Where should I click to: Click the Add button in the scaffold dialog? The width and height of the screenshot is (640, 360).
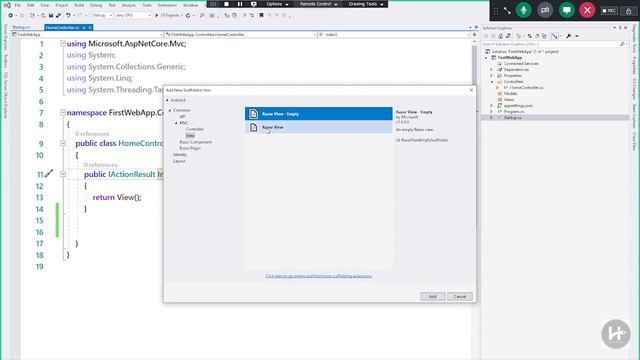coord(432,296)
